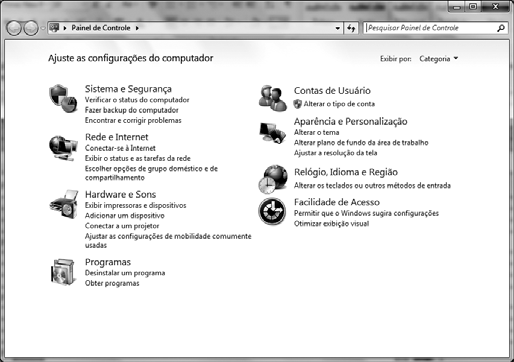The image size is (514, 362).
Task: Open Conectar-se à Internet link
Action: tap(120, 148)
